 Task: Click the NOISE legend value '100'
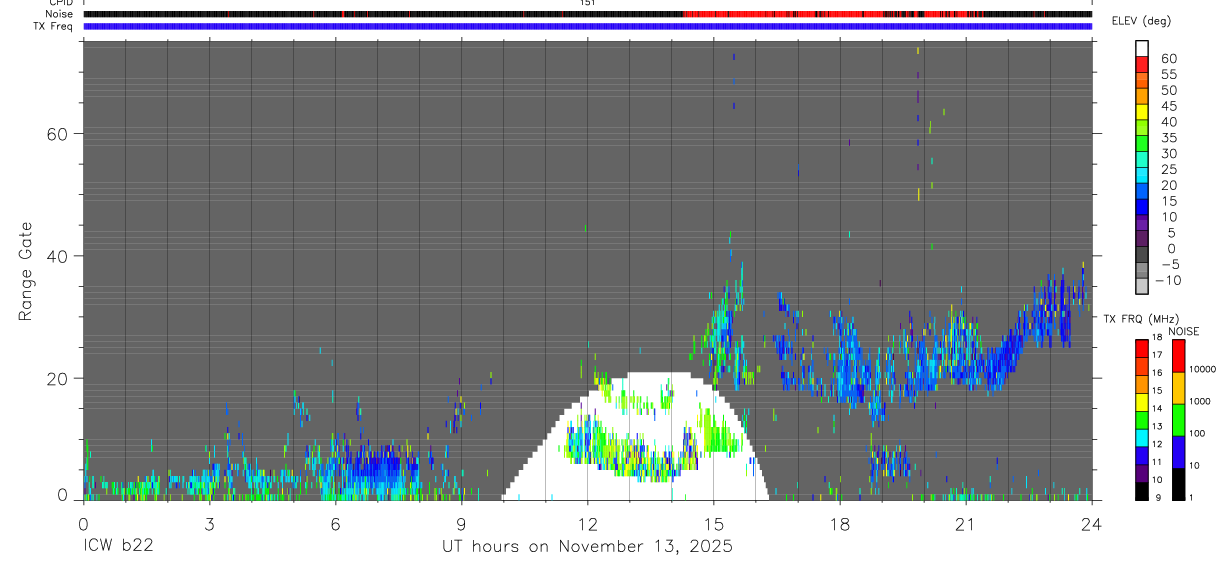1199,433
